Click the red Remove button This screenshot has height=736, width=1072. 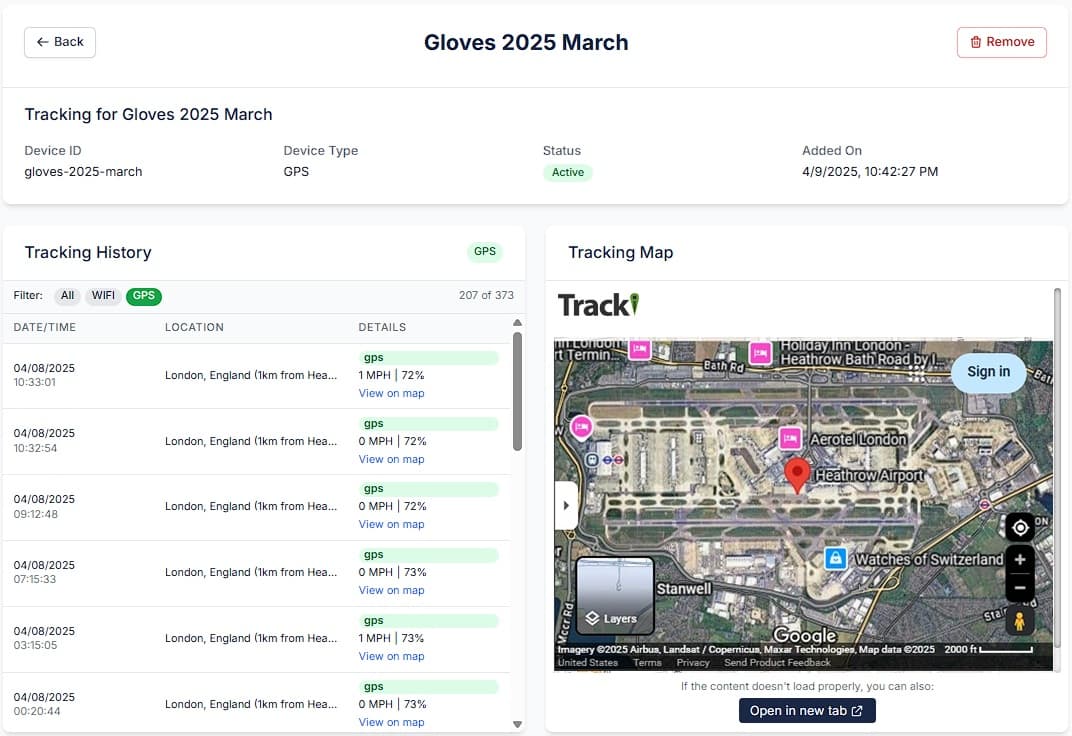tap(1001, 42)
